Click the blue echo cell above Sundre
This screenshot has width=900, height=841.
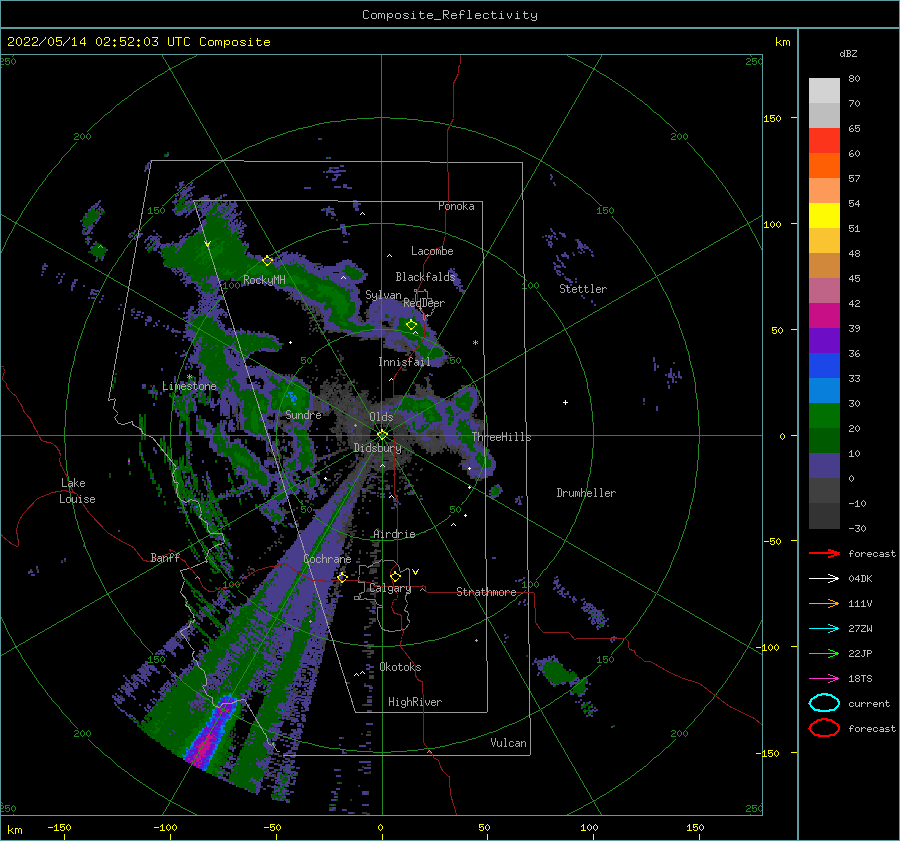[293, 397]
